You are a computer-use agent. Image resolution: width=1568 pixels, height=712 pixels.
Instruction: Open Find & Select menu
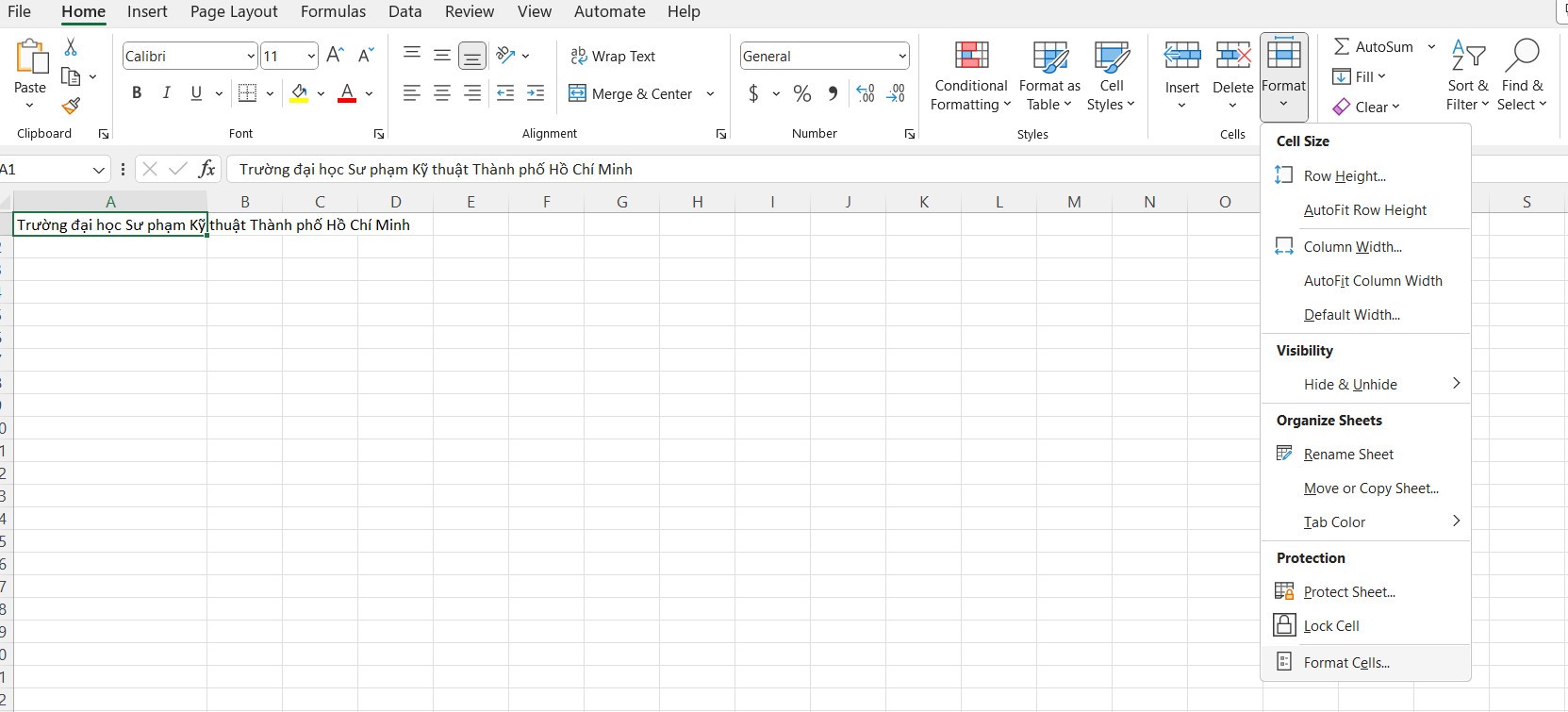pos(1522,75)
